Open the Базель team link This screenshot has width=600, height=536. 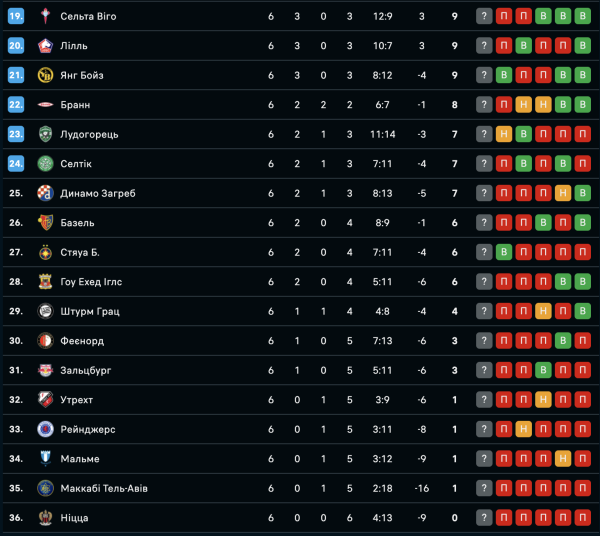coord(78,223)
